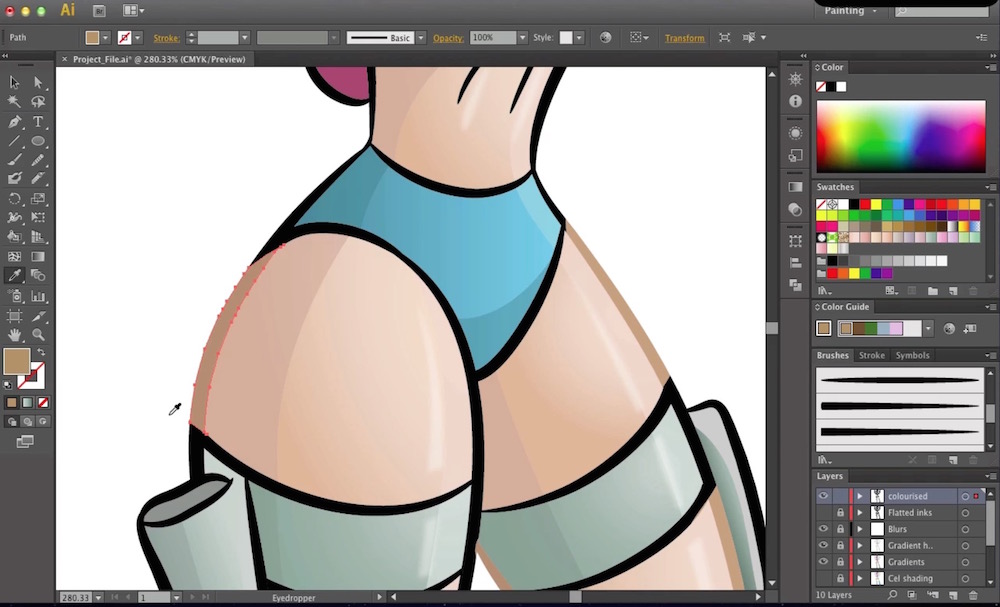The image size is (1000, 607).
Task: Pick a hue from Color spectrum ramp
Action: click(x=901, y=136)
